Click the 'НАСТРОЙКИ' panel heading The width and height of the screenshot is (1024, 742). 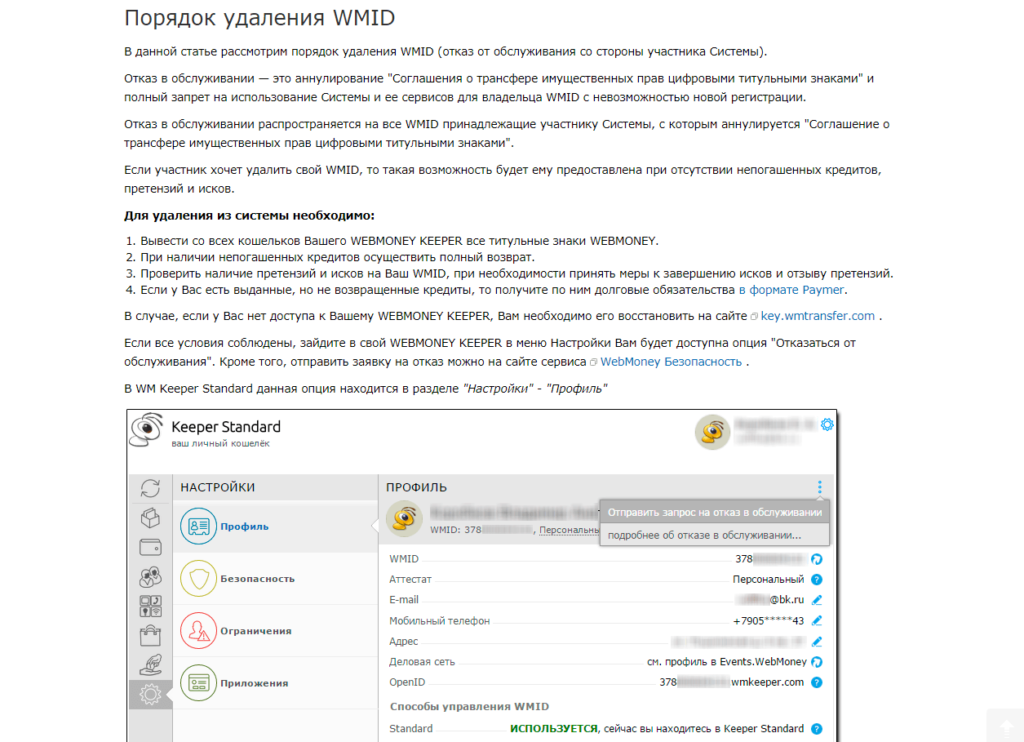217,487
